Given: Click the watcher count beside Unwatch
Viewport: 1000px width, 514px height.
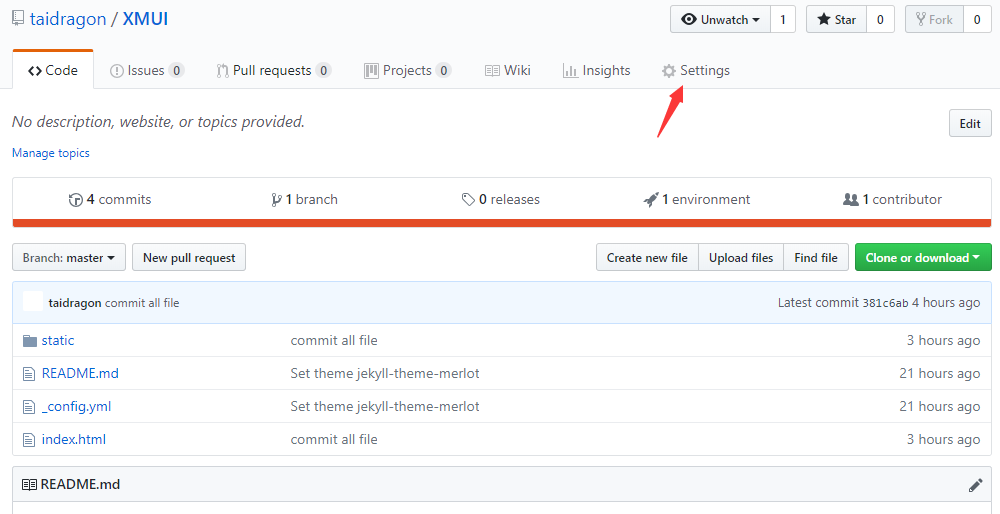Looking at the screenshot, I should click(x=783, y=19).
